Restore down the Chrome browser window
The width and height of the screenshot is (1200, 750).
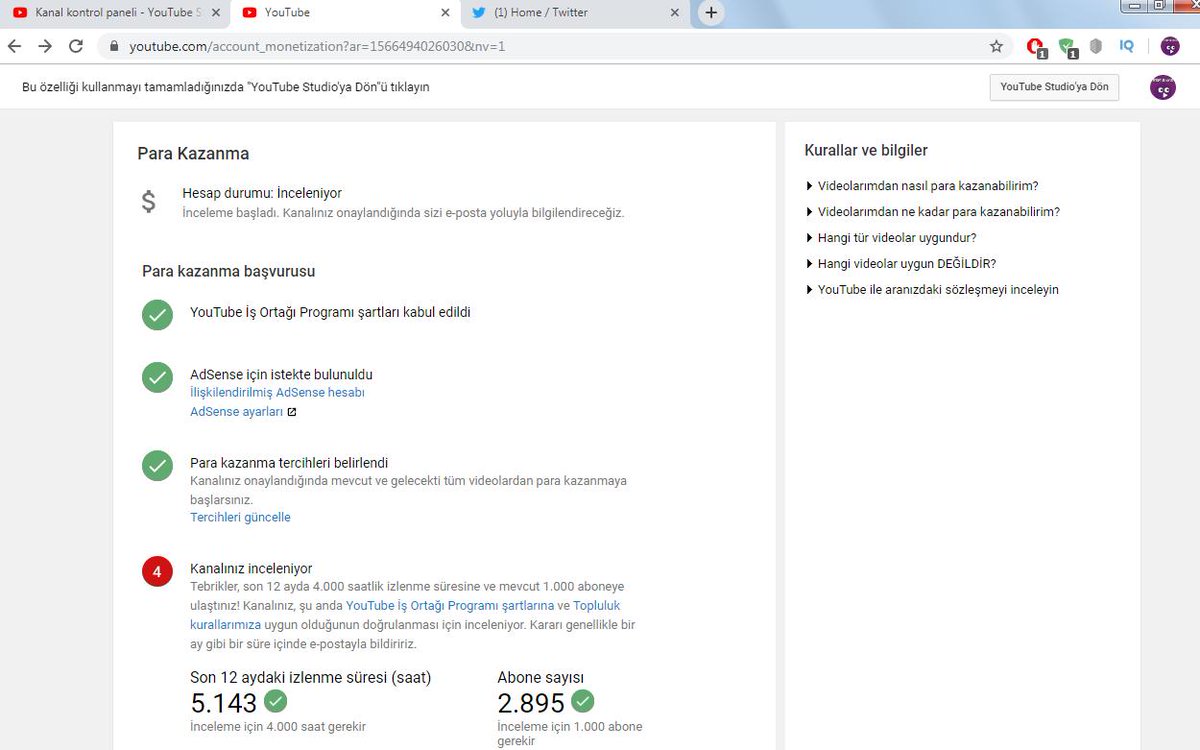pyautogui.click(x=1159, y=6)
